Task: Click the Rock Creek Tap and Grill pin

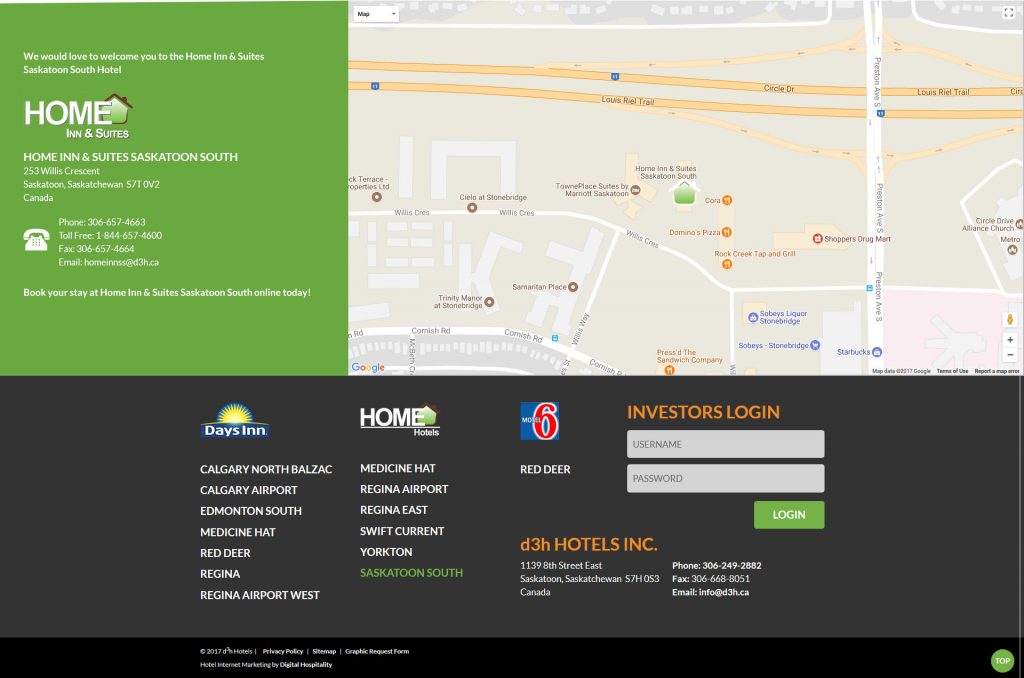Action: coord(726,264)
